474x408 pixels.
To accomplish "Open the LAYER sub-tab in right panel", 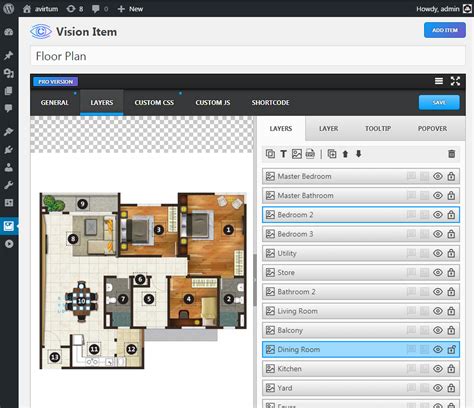I will tap(328, 129).
